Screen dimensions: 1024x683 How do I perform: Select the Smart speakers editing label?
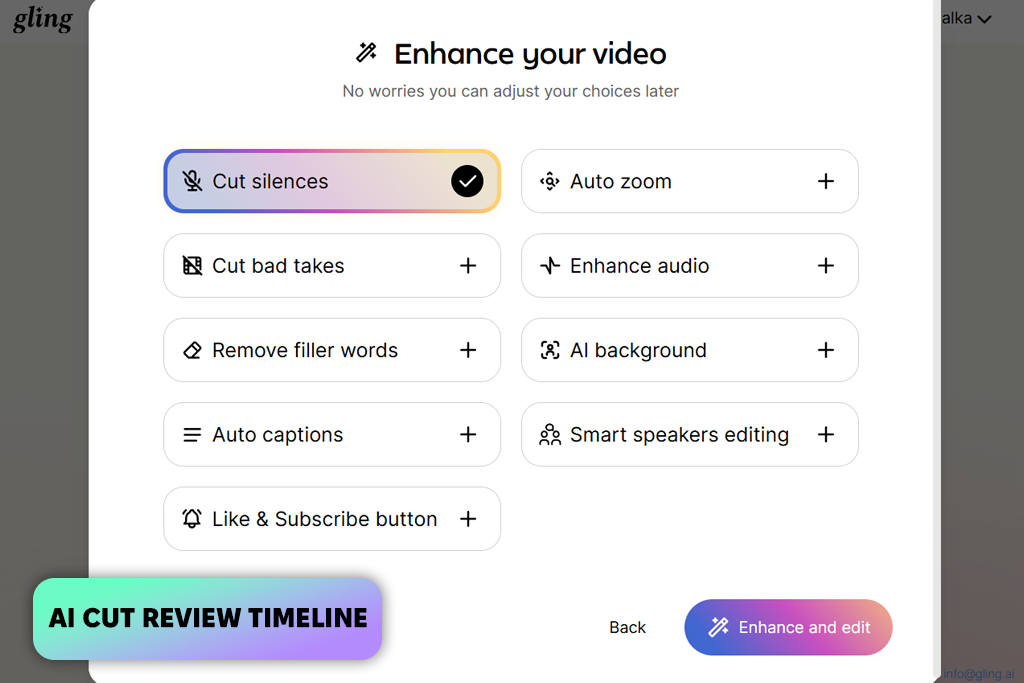679,436
